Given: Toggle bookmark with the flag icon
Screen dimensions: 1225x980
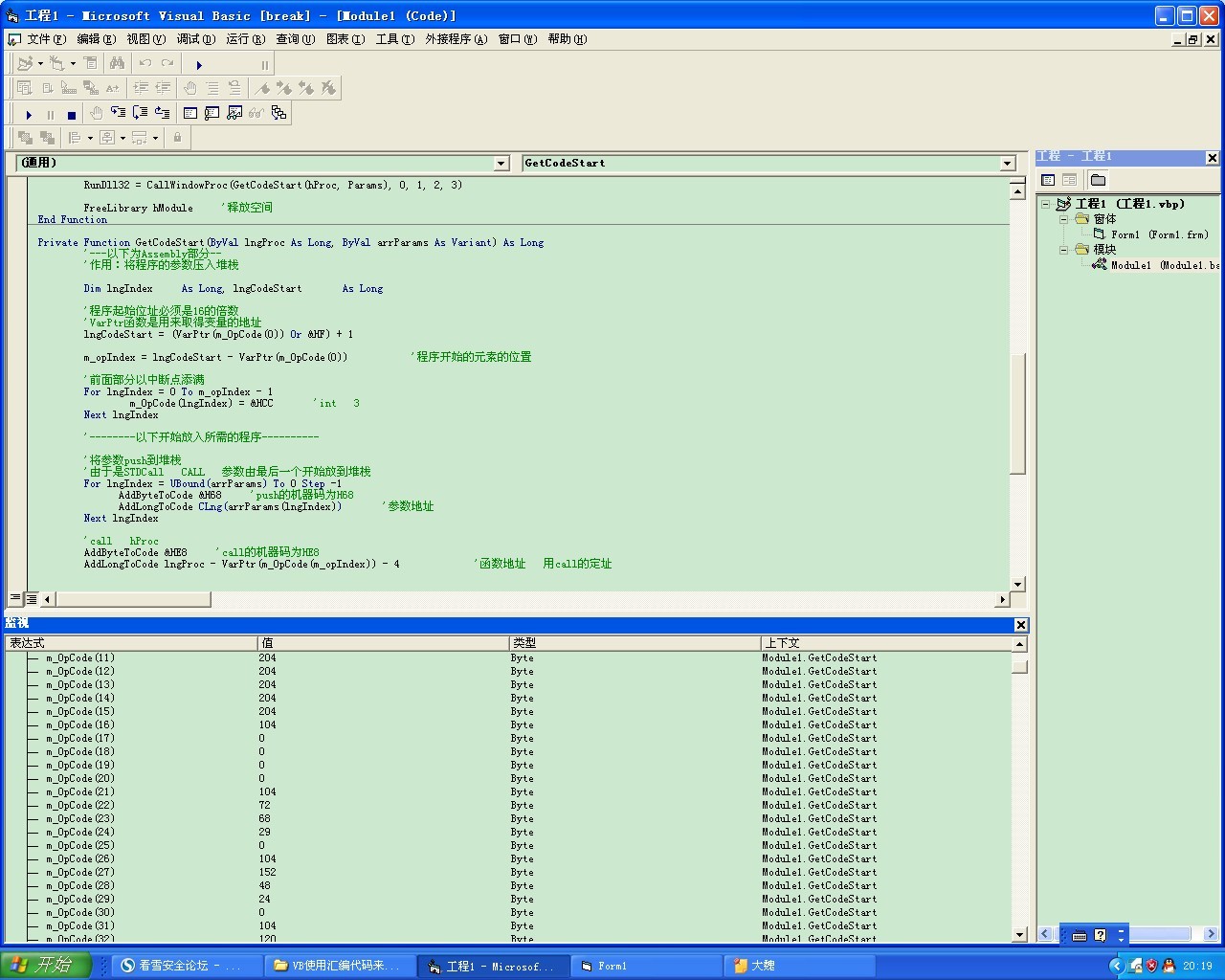Looking at the screenshot, I should pyautogui.click(x=262, y=88).
